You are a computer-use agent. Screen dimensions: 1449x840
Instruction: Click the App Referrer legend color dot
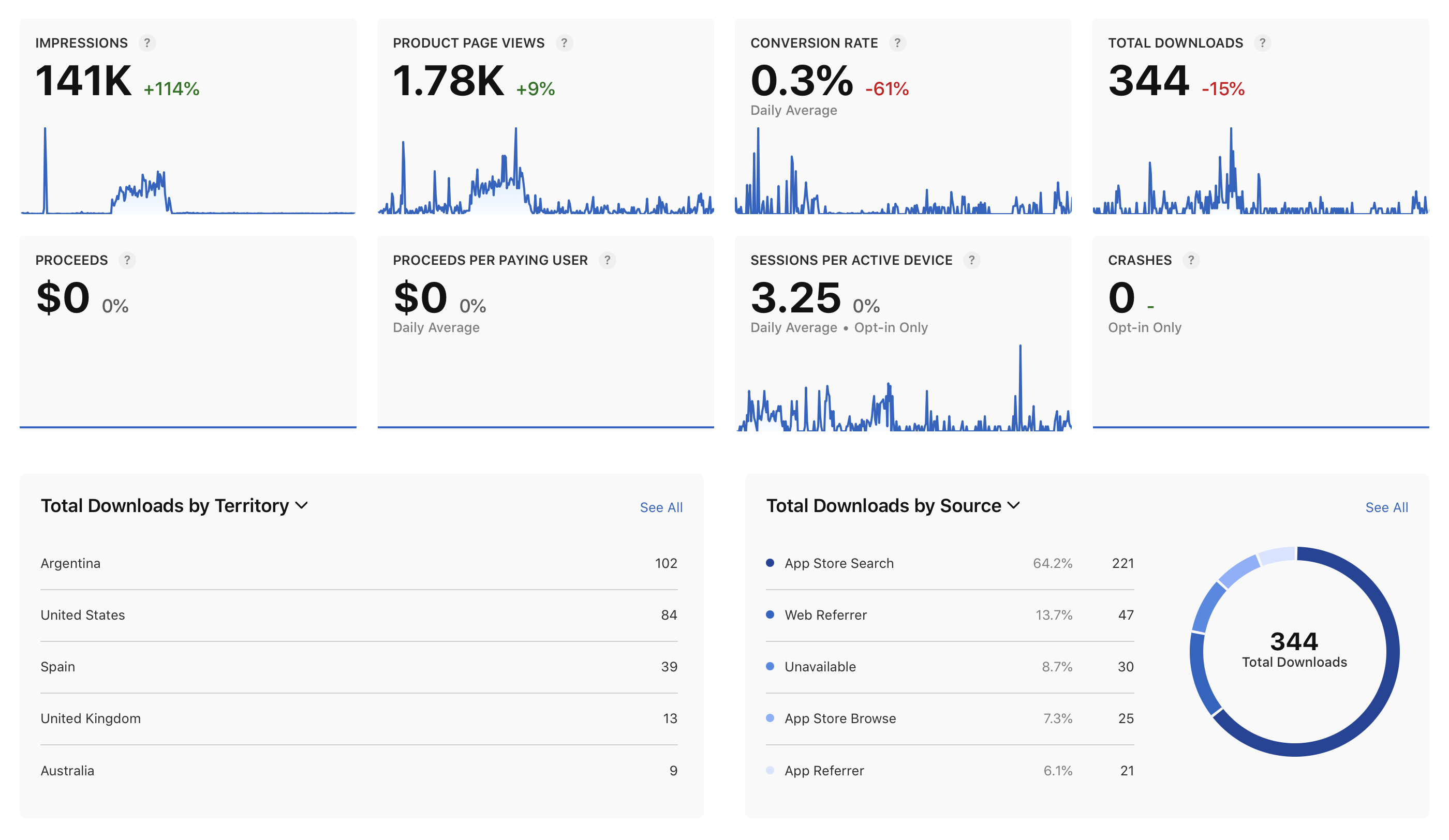point(770,771)
